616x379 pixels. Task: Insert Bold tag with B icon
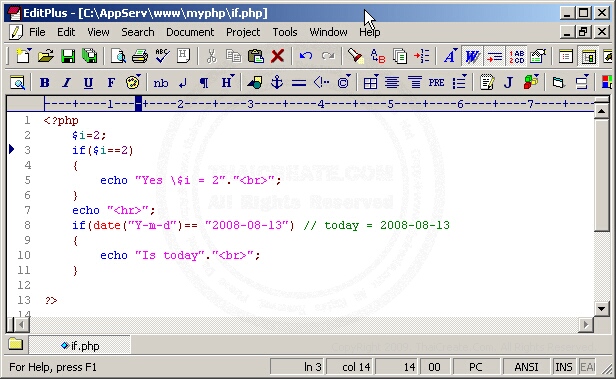point(44,82)
